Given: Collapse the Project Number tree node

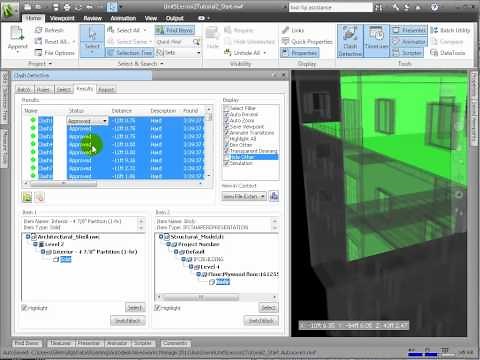Looking at the screenshot, I should (x=168, y=244).
